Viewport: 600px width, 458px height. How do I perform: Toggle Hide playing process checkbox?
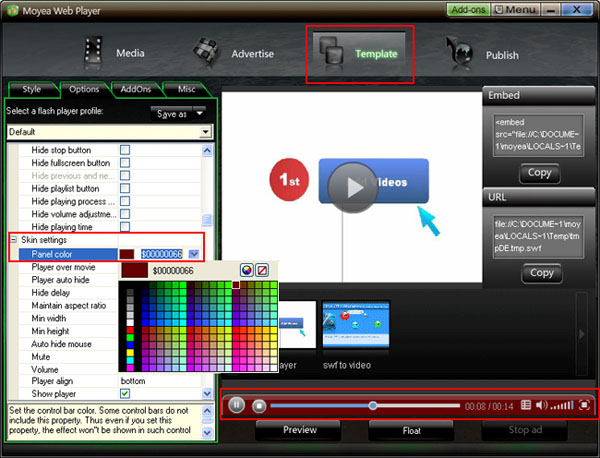point(125,201)
